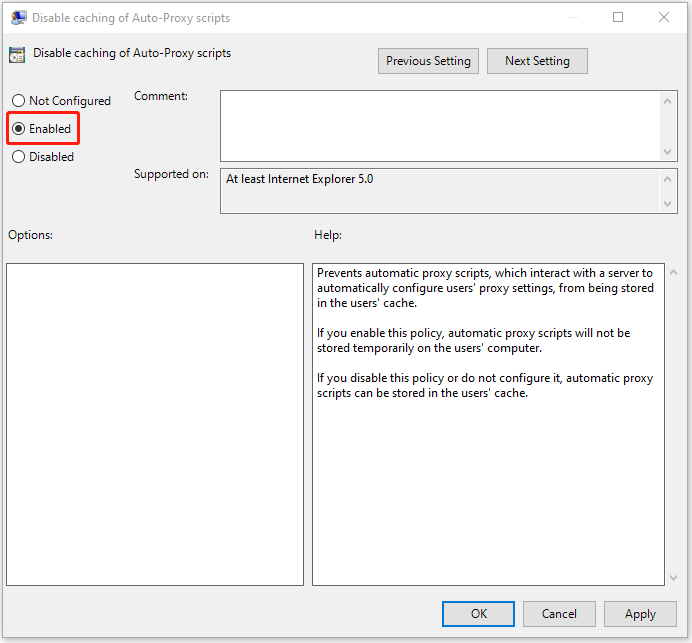Click the 'Disable caching of Auto-Proxy scripts' heading

132,53
